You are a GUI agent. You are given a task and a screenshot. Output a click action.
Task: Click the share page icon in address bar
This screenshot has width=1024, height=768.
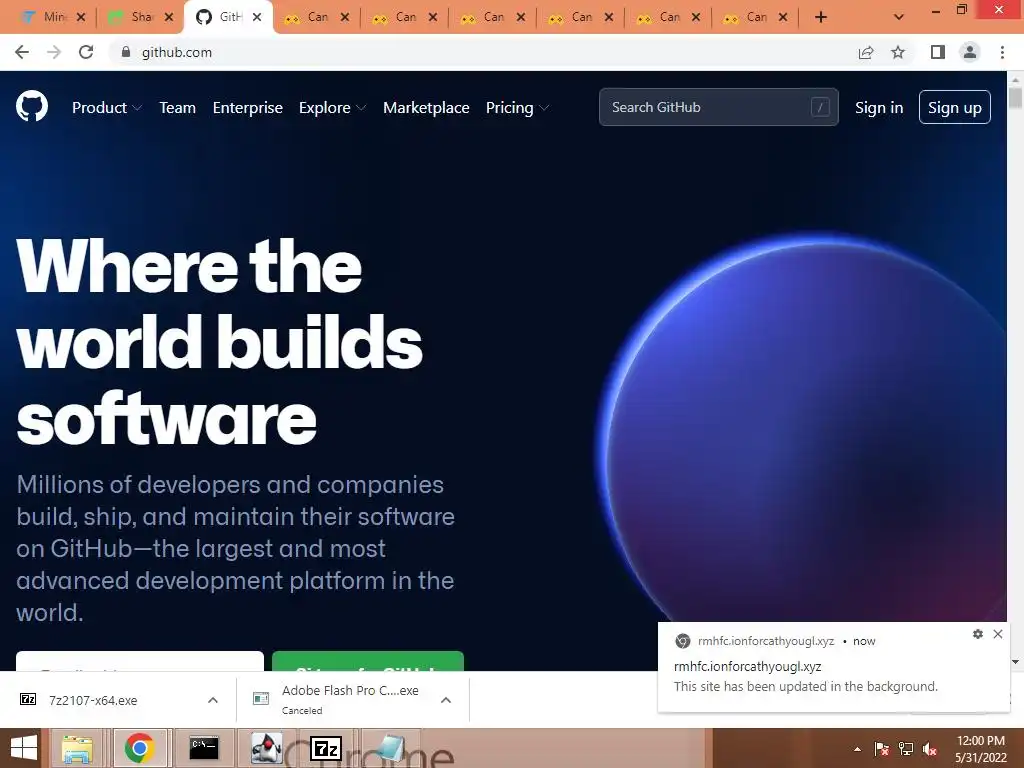point(866,52)
